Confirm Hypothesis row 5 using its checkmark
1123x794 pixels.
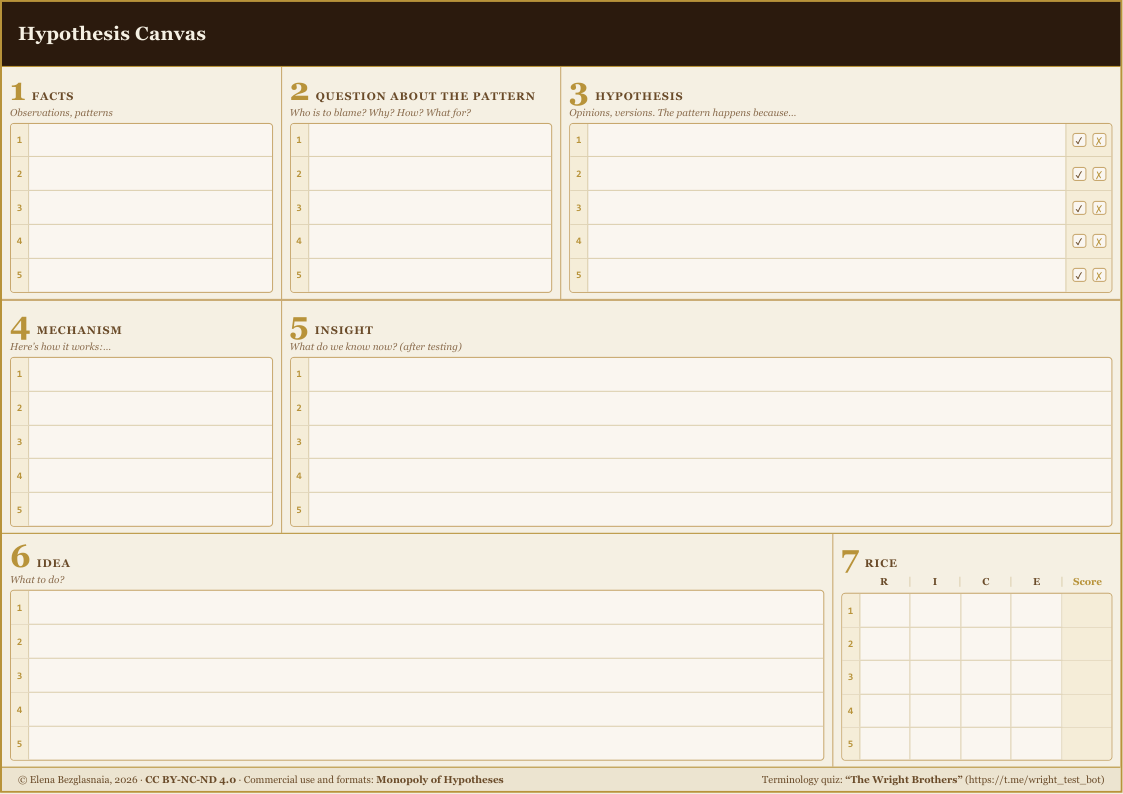(1079, 275)
